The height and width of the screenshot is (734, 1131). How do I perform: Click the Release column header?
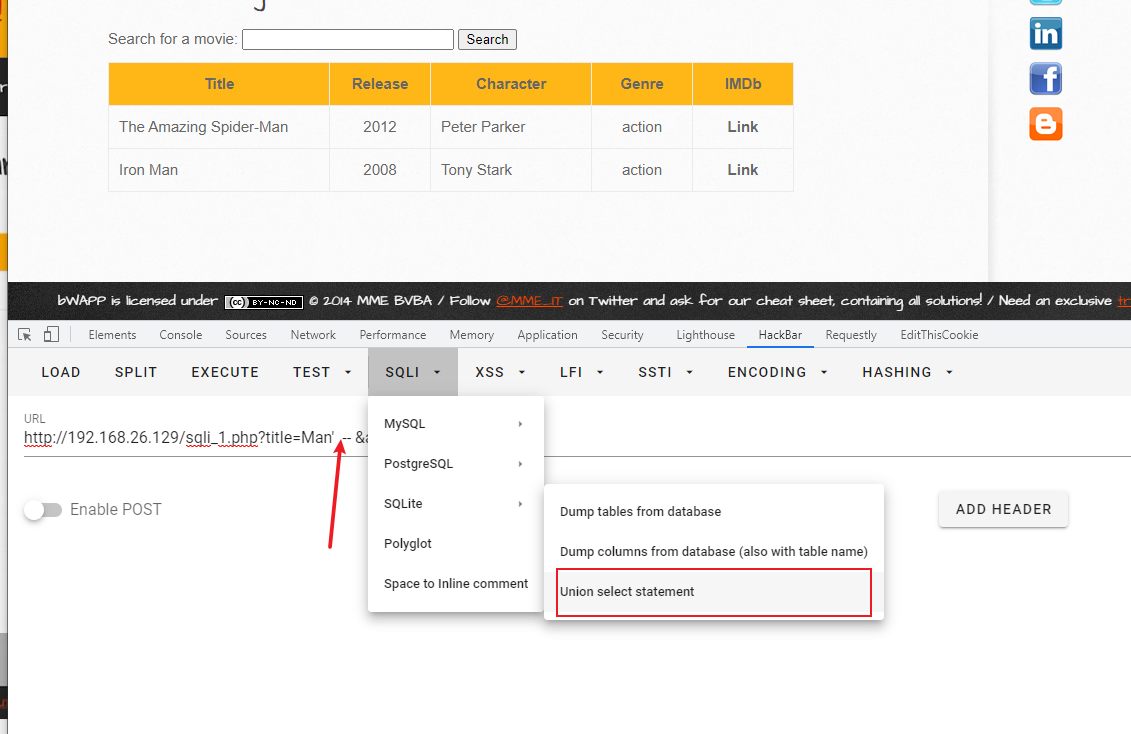coord(380,84)
